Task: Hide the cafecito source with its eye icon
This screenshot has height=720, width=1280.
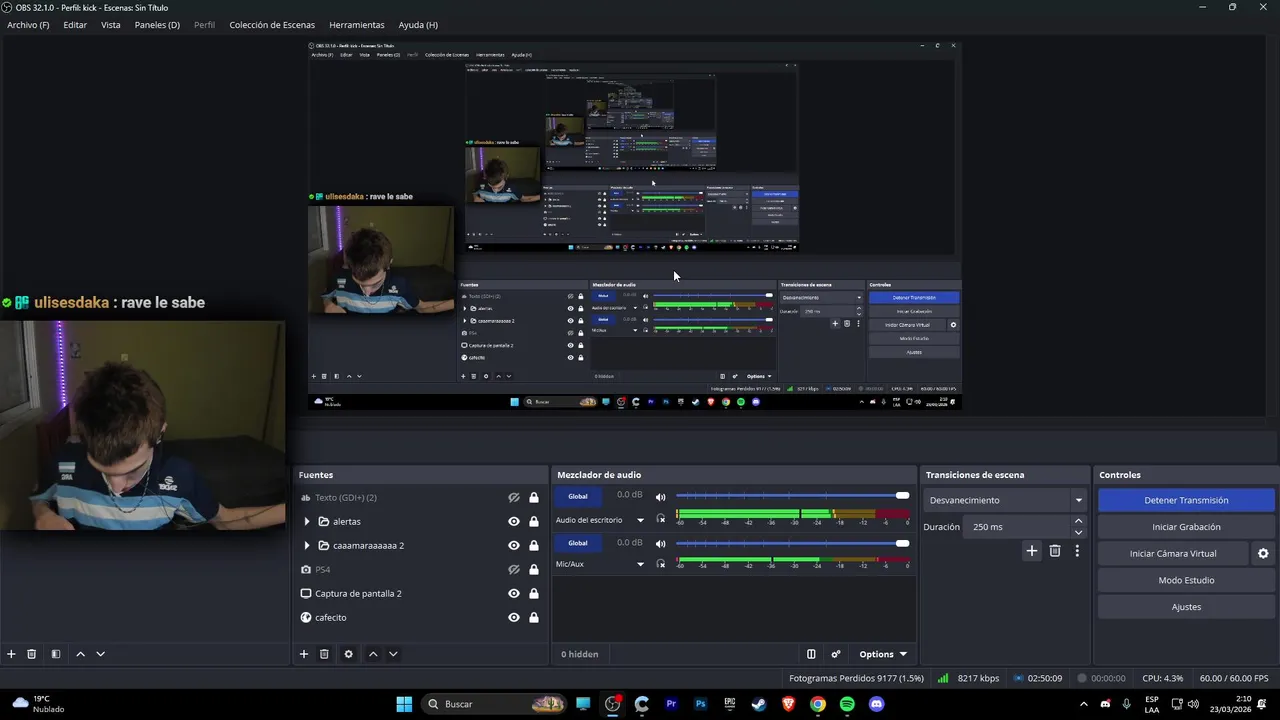Action: [x=514, y=618]
